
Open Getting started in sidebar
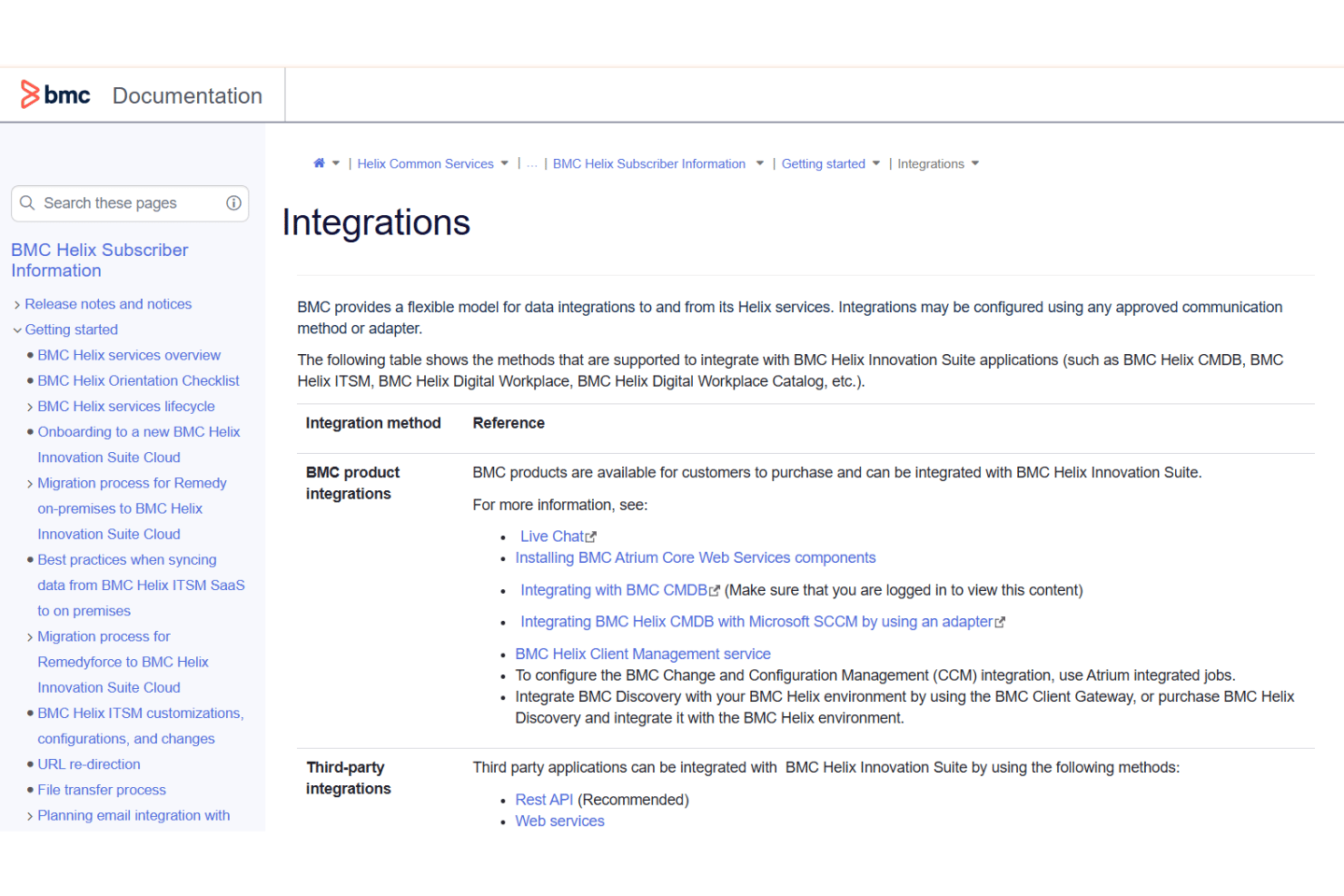tap(71, 330)
